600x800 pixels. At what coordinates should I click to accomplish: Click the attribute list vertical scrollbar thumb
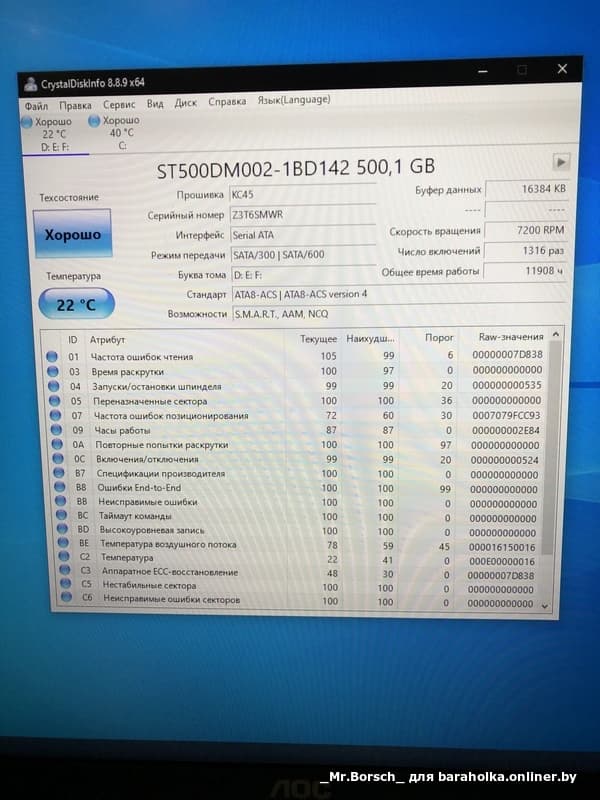tap(550, 447)
